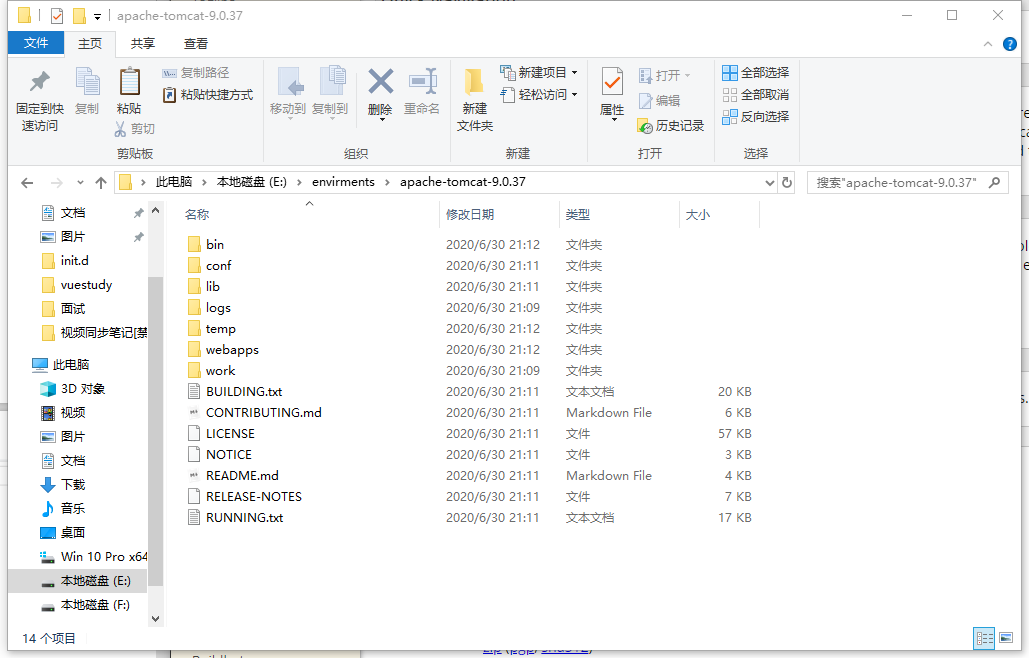Click the Rename (重命名) icon
This screenshot has width=1029, height=658.
pyautogui.click(x=423, y=82)
